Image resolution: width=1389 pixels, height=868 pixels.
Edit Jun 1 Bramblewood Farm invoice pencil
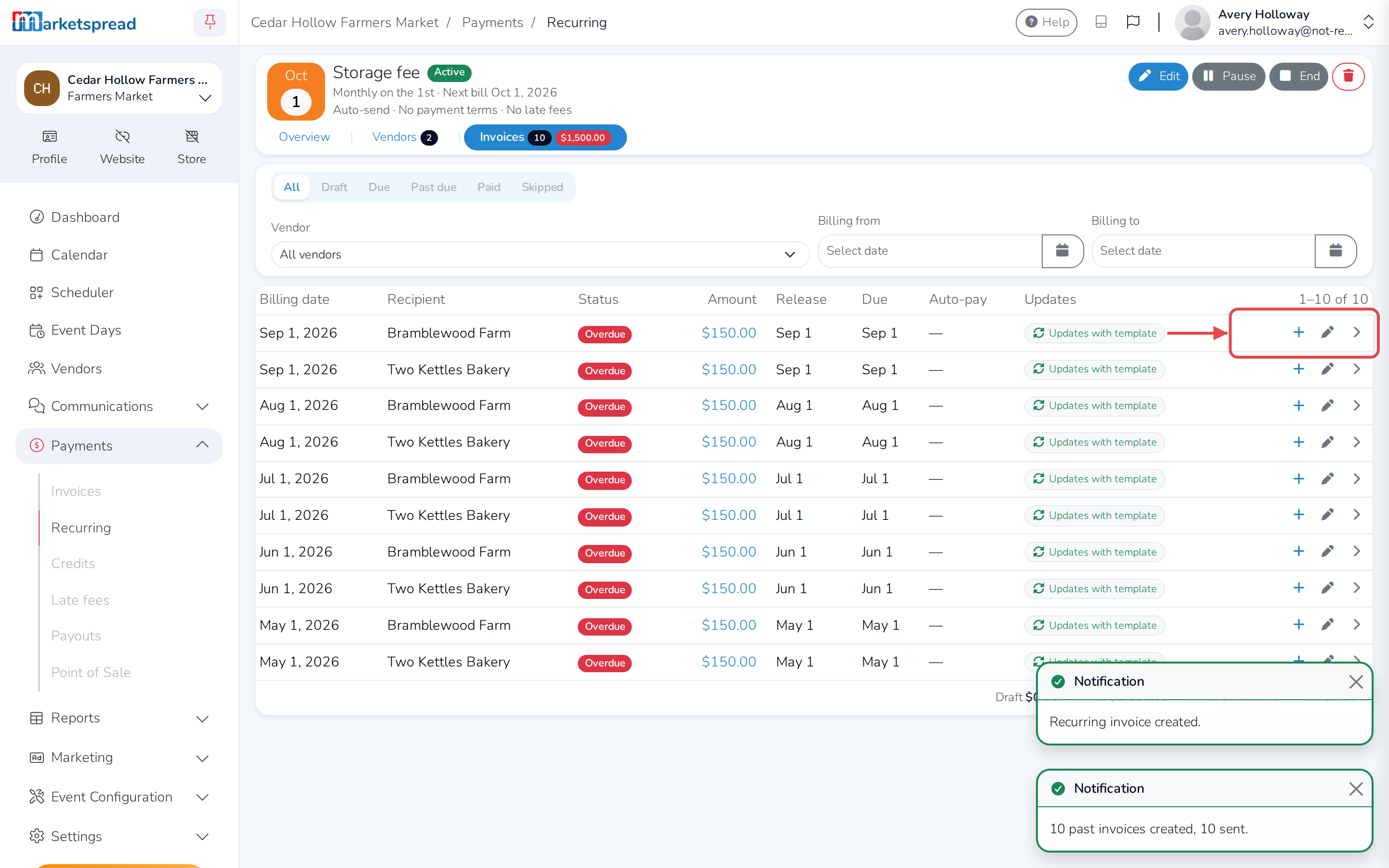(1327, 552)
